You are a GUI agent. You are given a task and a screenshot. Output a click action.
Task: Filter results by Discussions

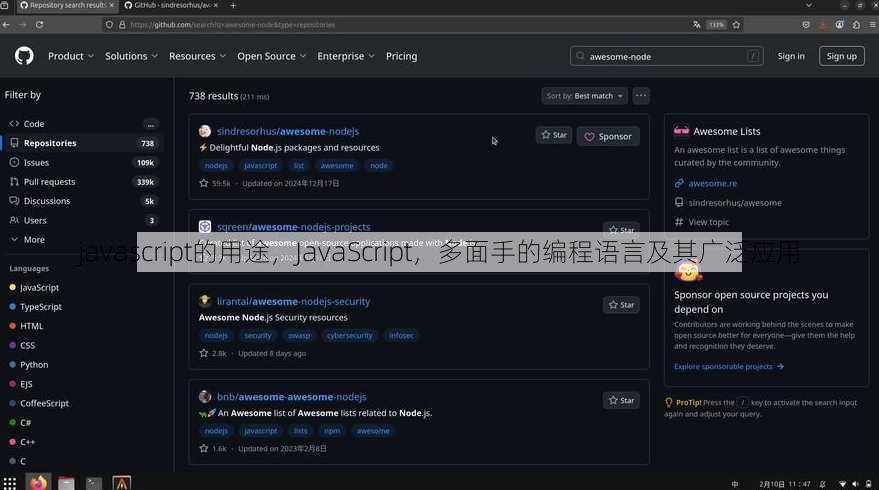coord(83,201)
